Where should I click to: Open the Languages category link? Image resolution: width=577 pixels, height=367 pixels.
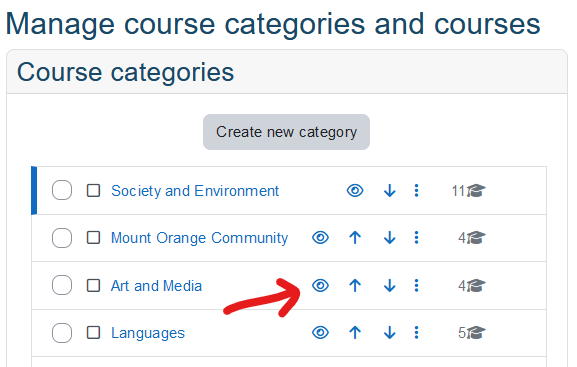click(148, 333)
